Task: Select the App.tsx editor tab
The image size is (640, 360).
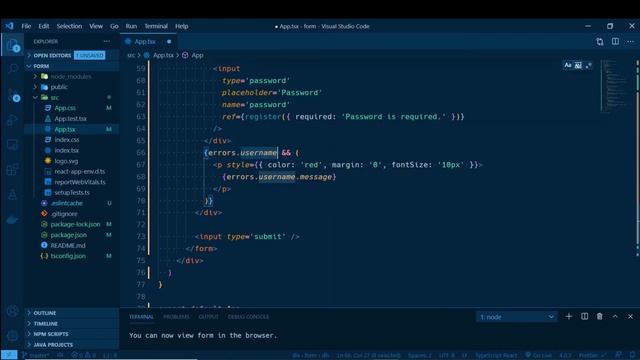Action: (x=149, y=42)
